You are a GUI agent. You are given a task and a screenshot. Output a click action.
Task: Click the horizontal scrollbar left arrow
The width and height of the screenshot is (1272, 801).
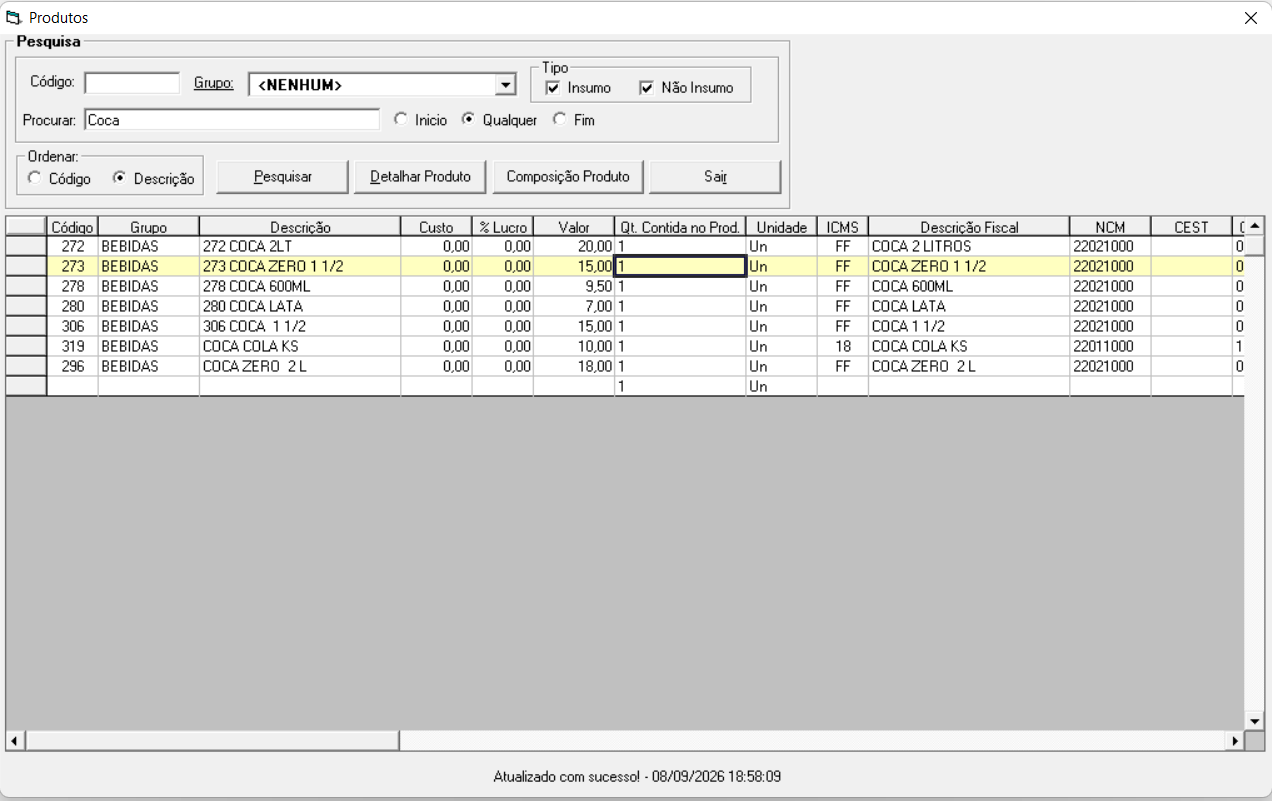coord(15,741)
